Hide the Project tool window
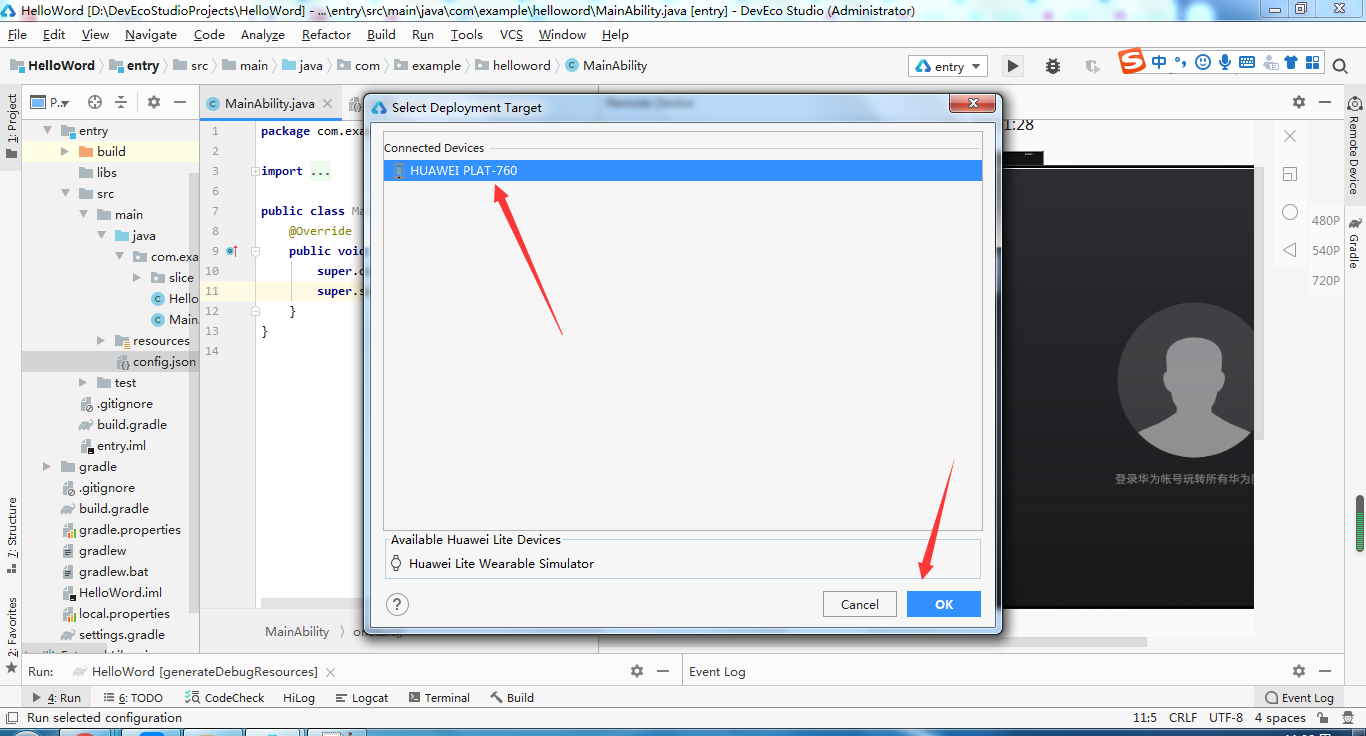The height and width of the screenshot is (736, 1366). click(180, 102)
